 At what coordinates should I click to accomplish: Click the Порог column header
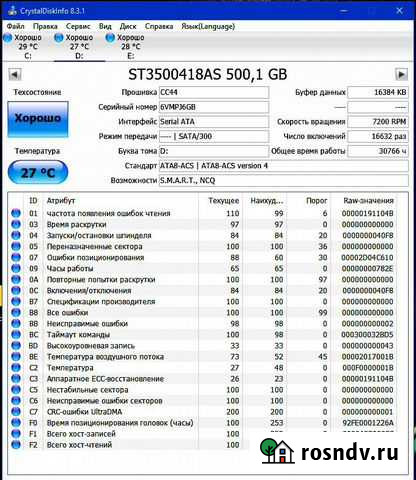pos(316,201)
